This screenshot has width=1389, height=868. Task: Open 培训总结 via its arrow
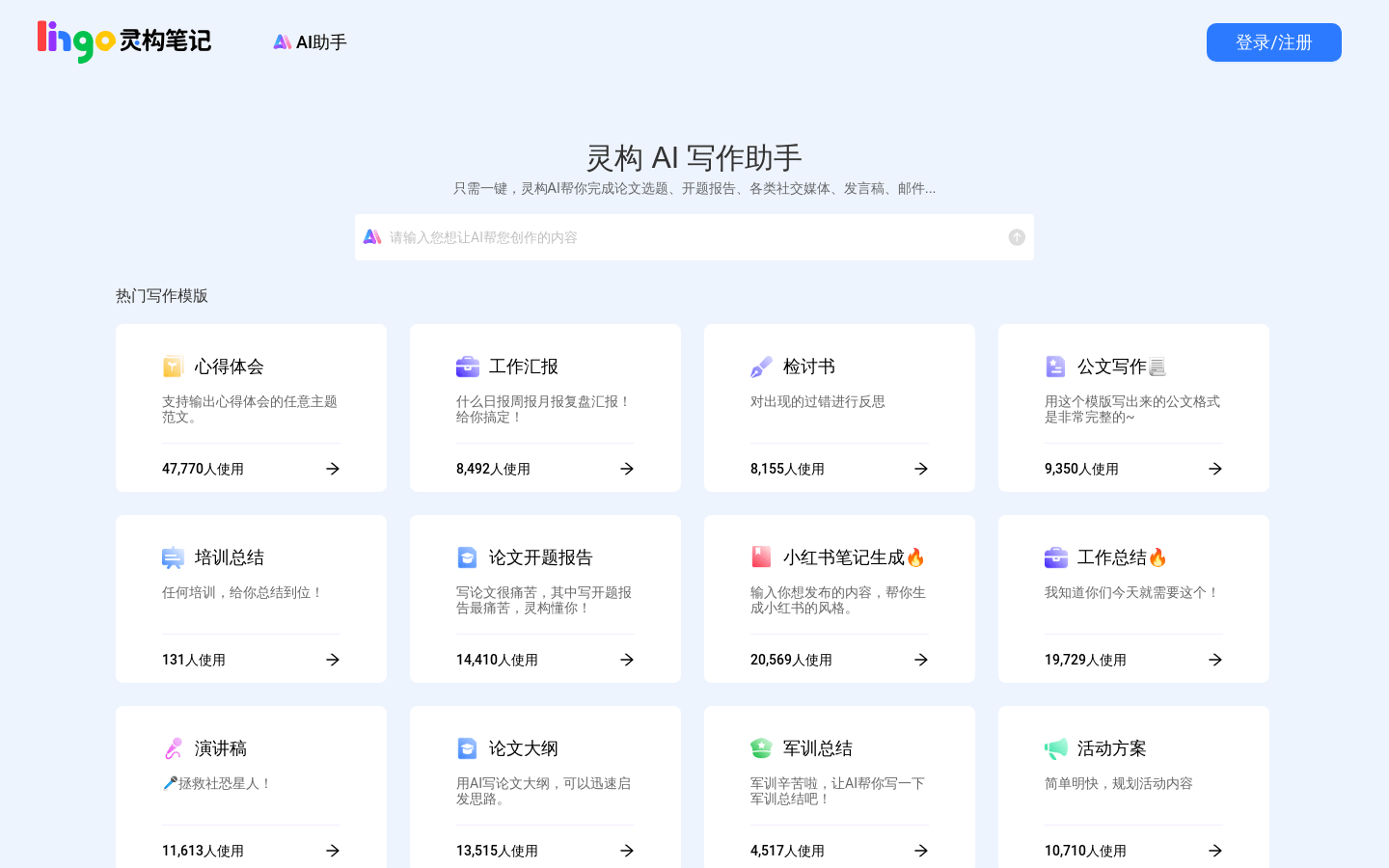333,660
